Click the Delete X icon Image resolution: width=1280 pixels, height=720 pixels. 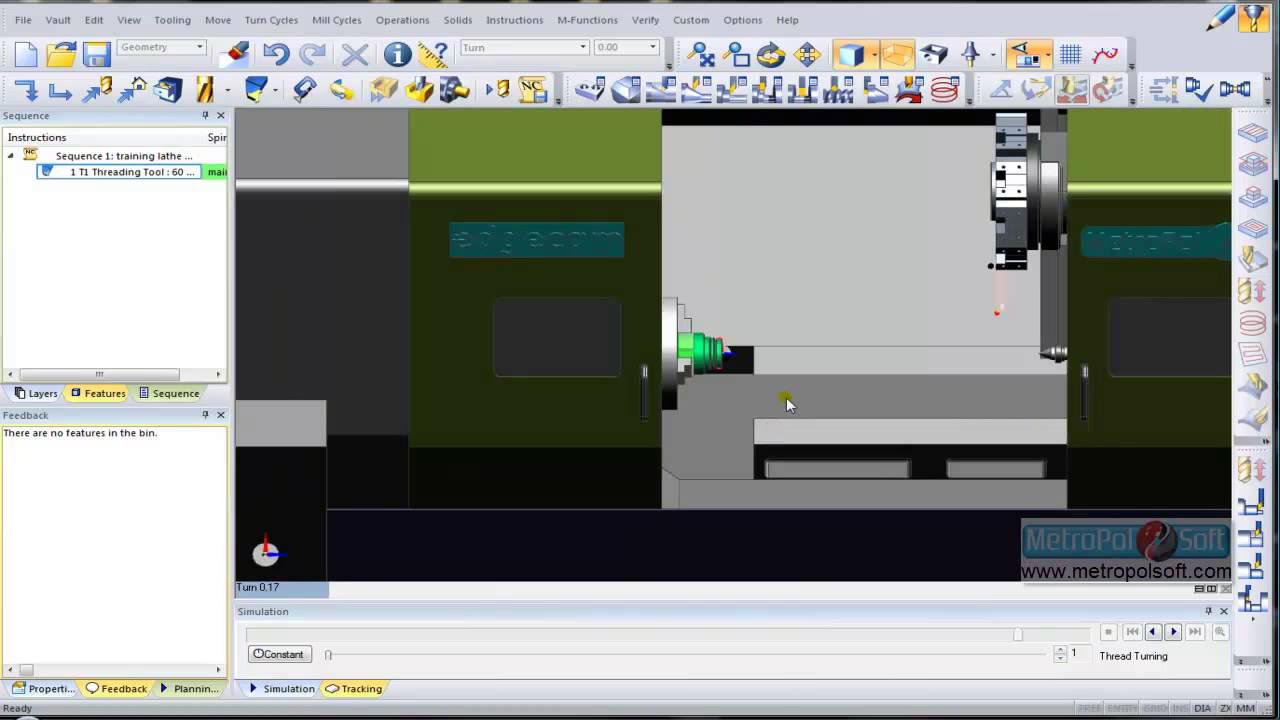(x=354, y=54)
